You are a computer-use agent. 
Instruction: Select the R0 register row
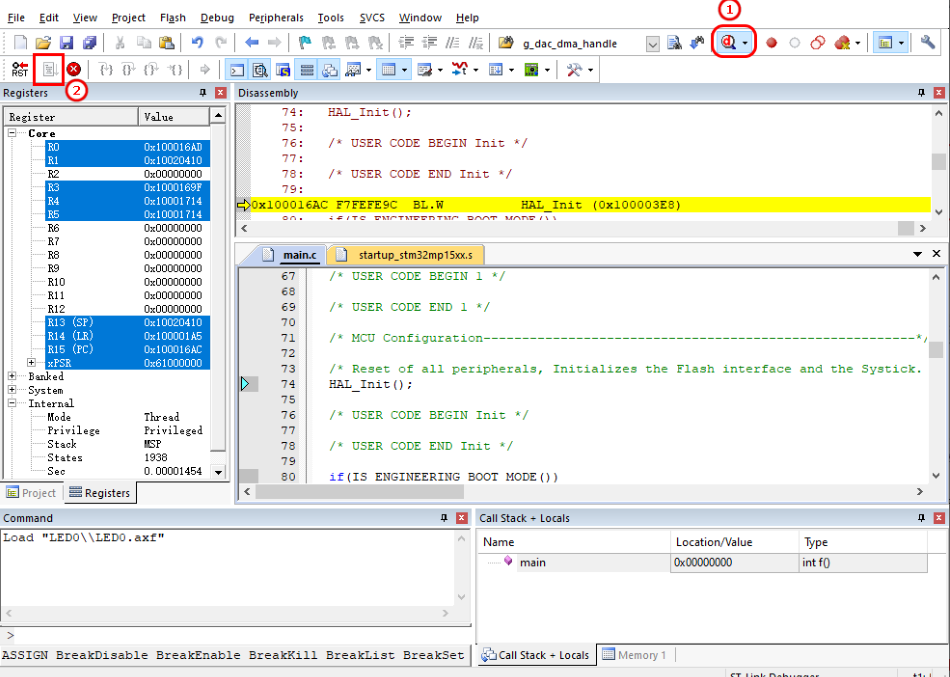point(128,147)
